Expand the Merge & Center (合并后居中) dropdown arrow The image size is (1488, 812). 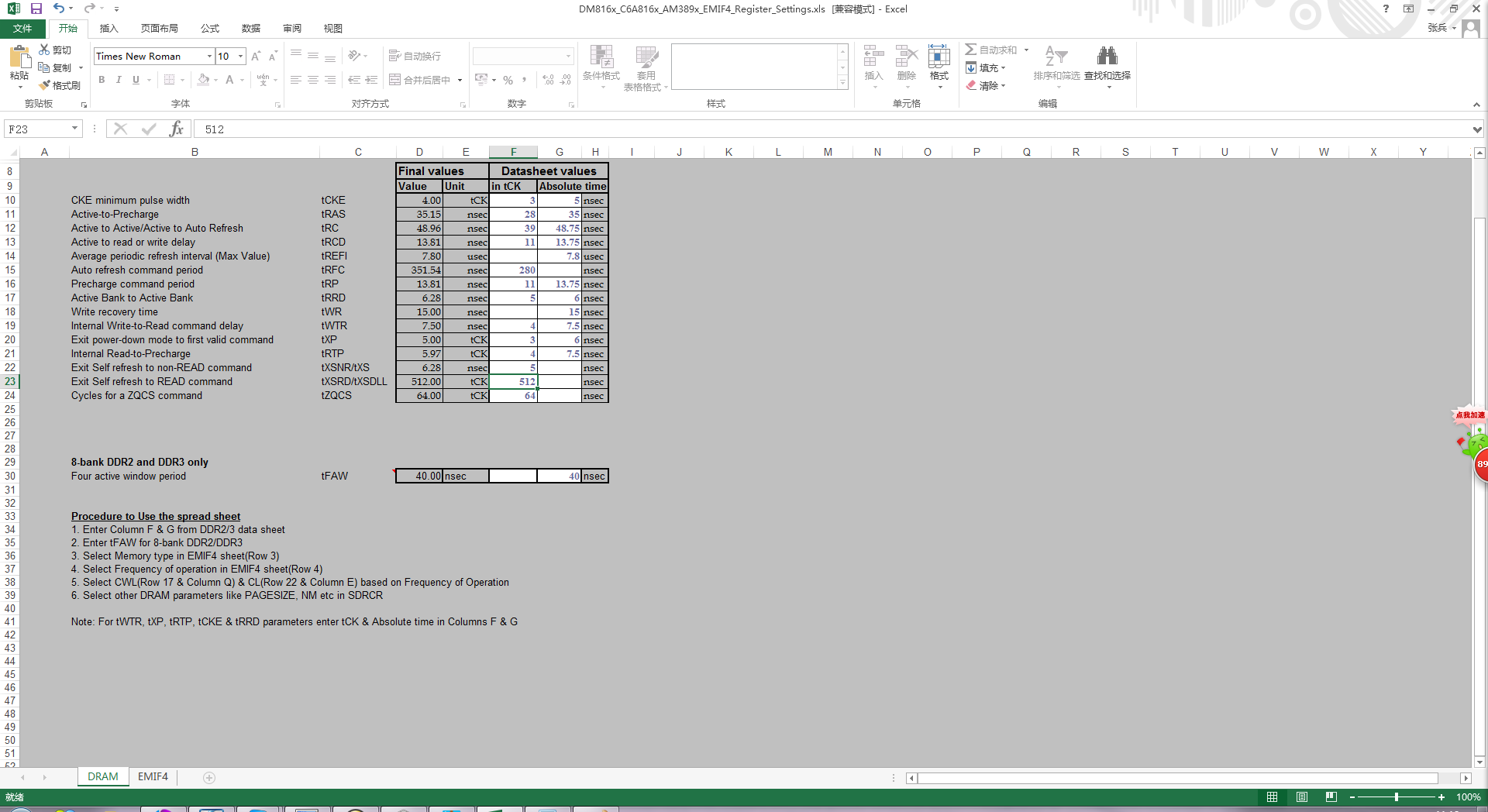460,80
